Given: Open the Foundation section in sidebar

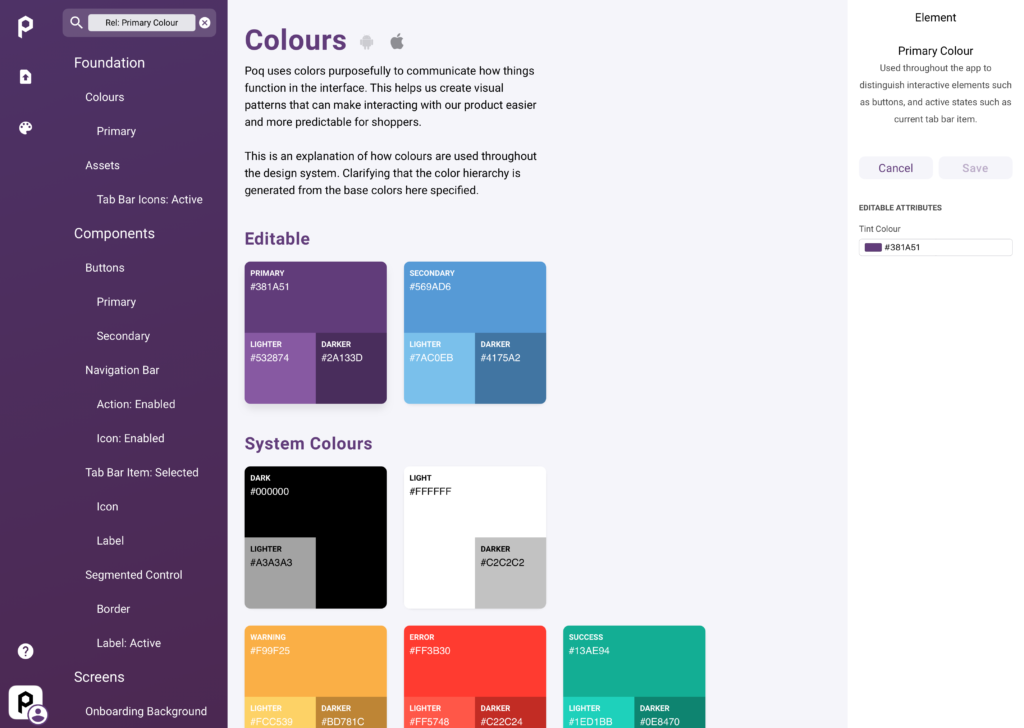Looking at the screenshot, I should pos(109,63).
